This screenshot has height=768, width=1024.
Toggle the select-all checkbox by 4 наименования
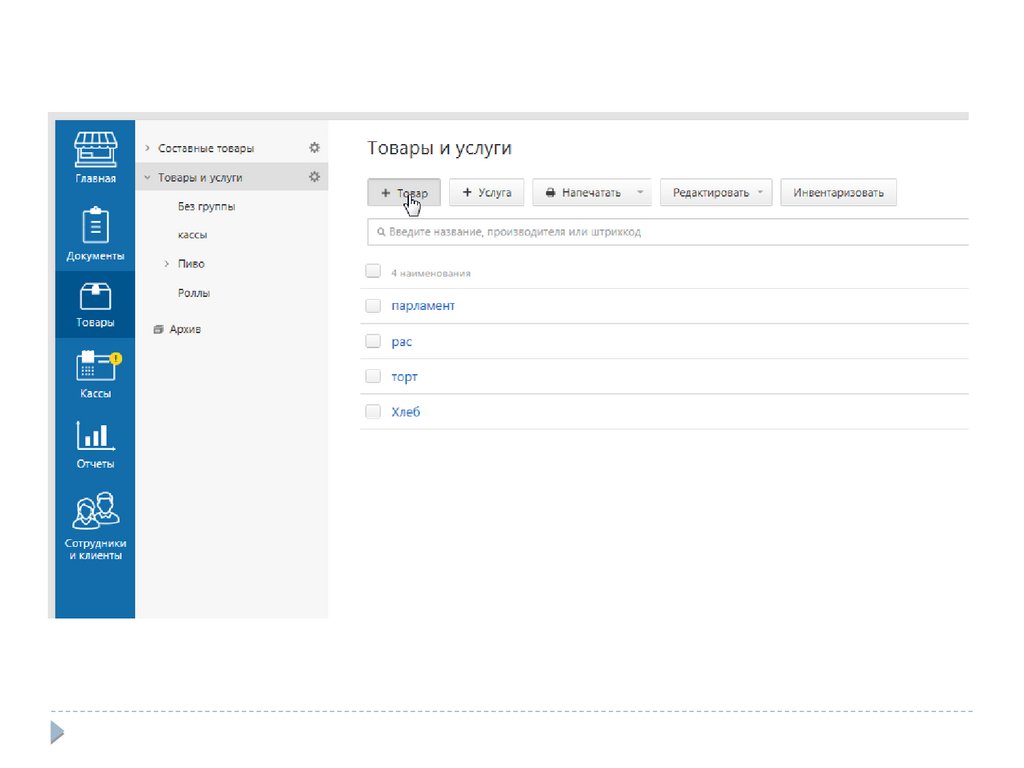coord(373,271)
